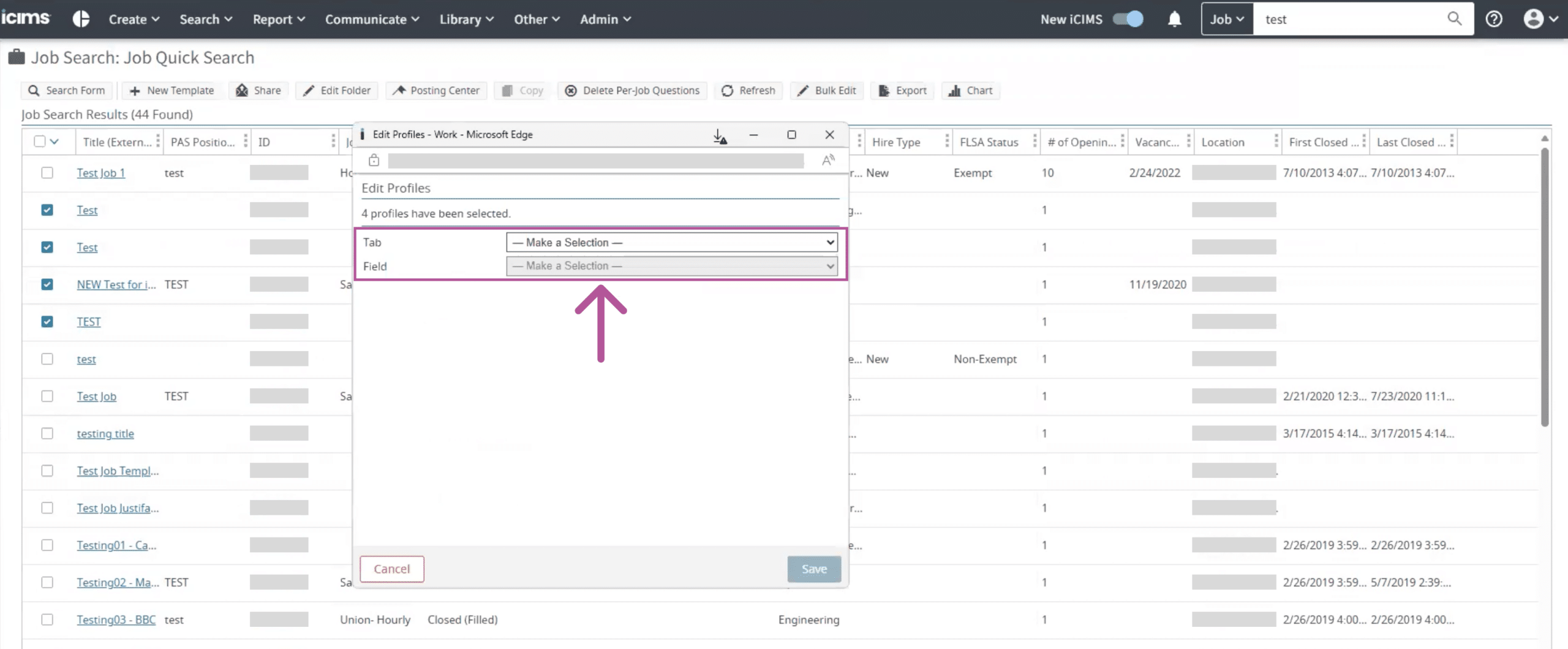Image resolution: width=1568 pixels, height=649 pixels.
Task: Open the Tab selection dropdown
Action: 671,243
